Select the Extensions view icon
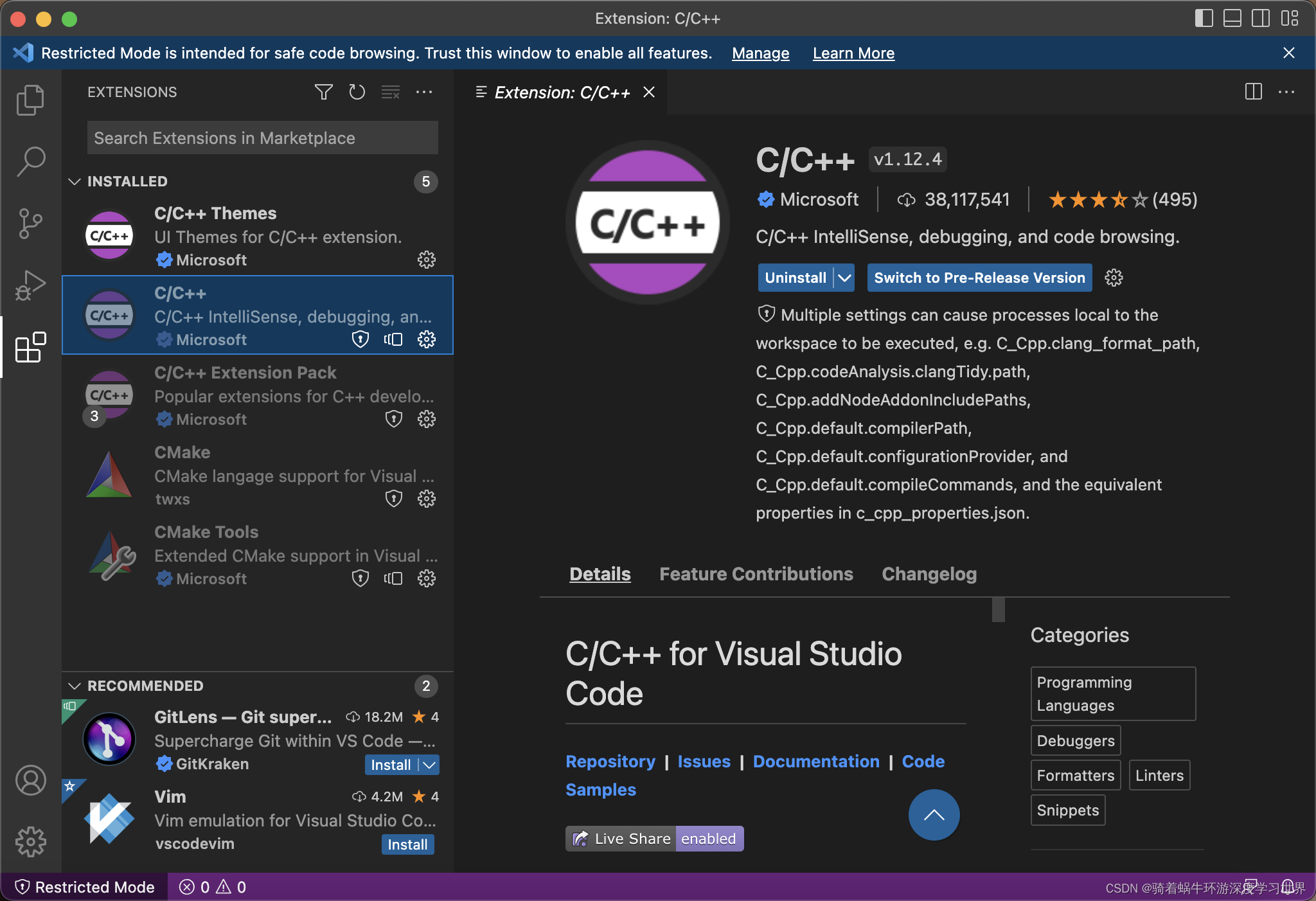 coord(30,347)
